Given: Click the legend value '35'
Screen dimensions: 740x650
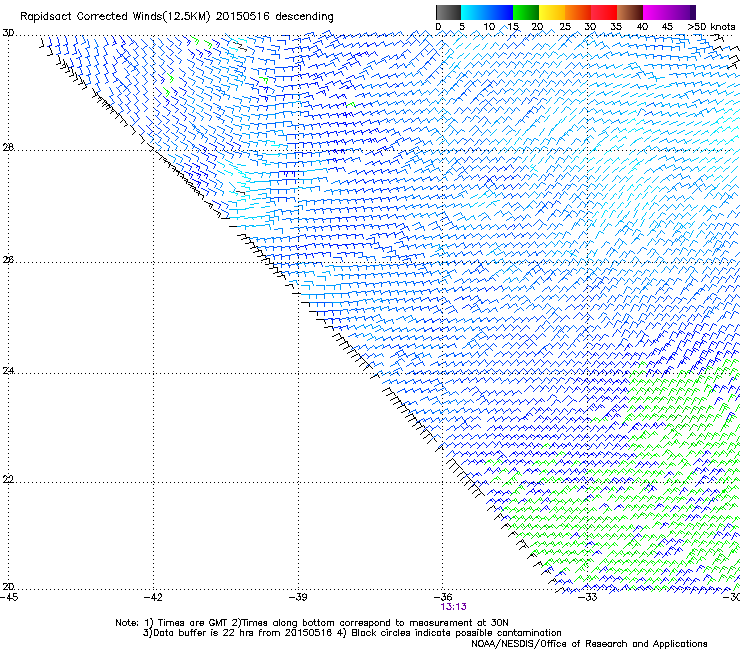Looking at the screenshot, I should (616, 27).
